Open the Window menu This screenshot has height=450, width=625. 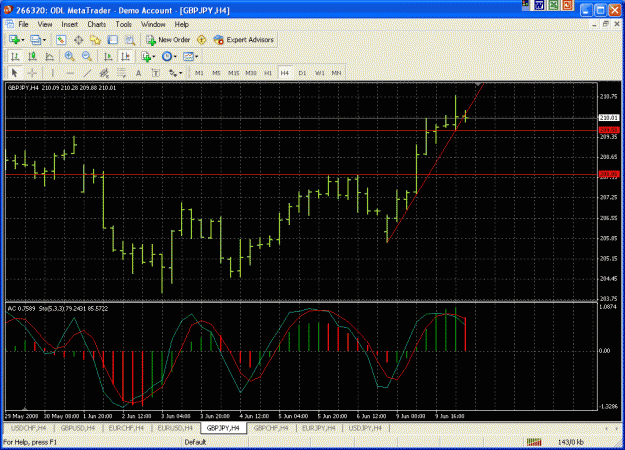[x=153, y=25]
